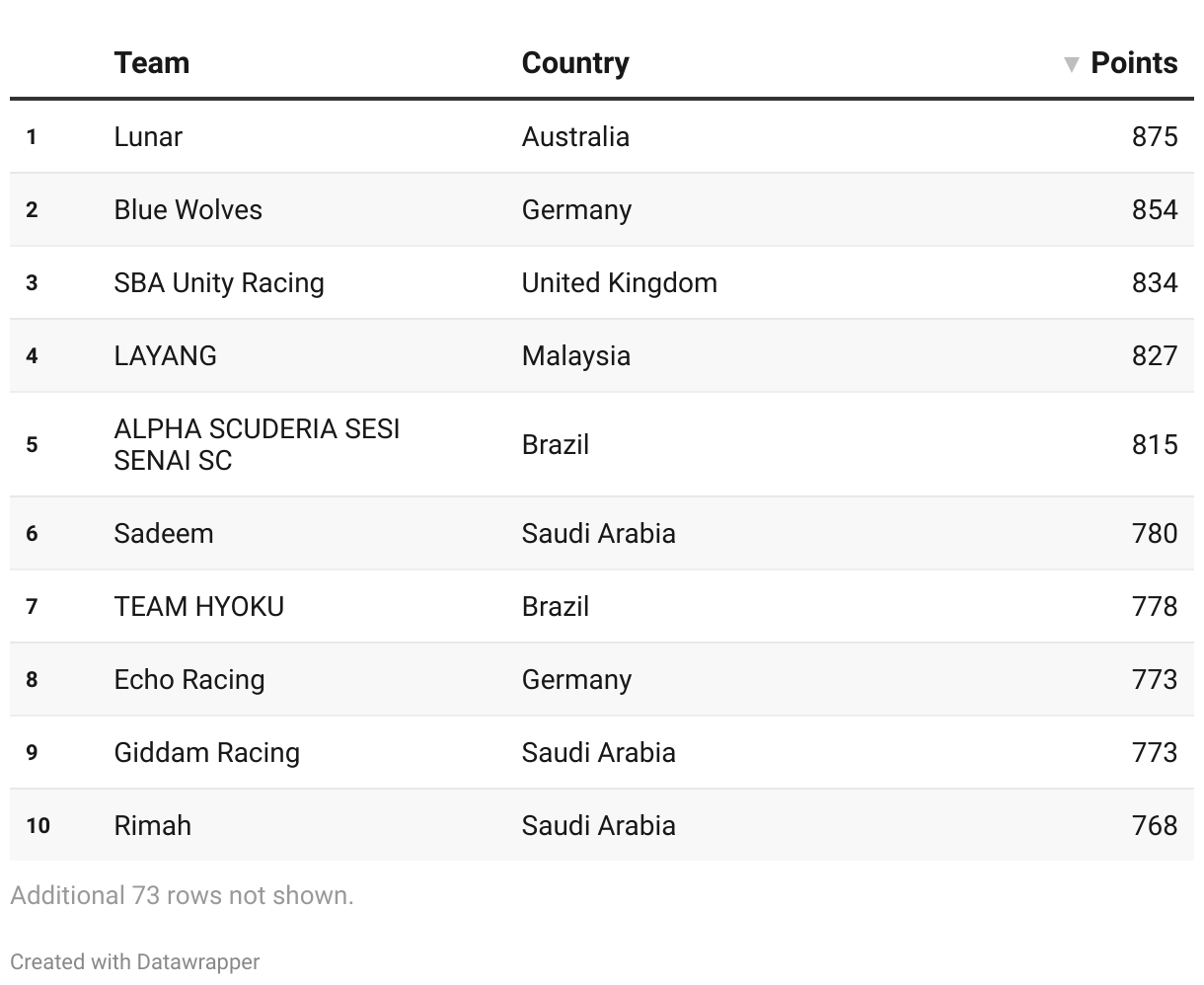Select the Lunar team row

(148, 136)
